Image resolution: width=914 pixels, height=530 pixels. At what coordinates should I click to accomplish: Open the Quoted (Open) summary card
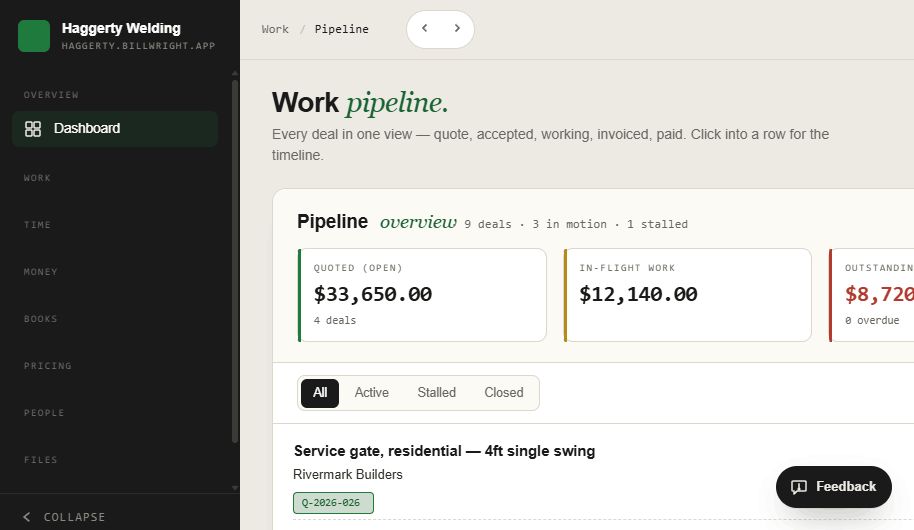(x=423, y=295)
